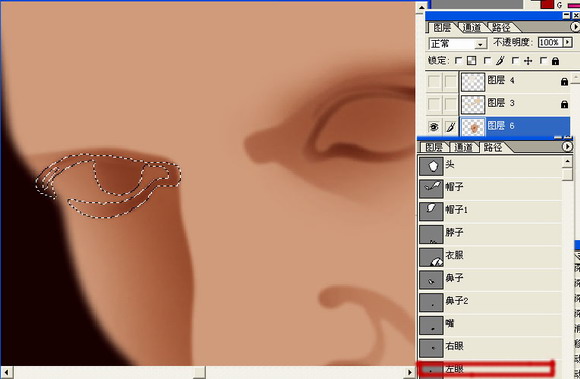Enable lock transparent pixels checkbox

click(458, 61)
